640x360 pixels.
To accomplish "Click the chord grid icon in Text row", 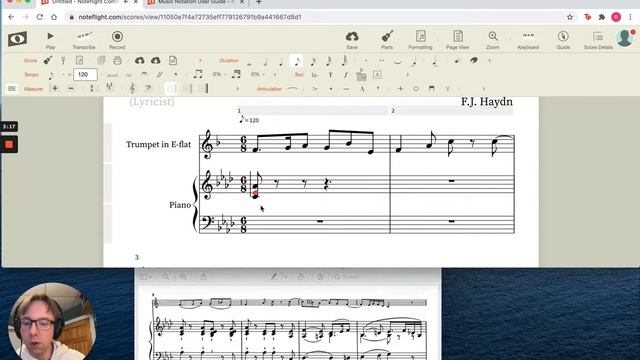I will [361, 75].
